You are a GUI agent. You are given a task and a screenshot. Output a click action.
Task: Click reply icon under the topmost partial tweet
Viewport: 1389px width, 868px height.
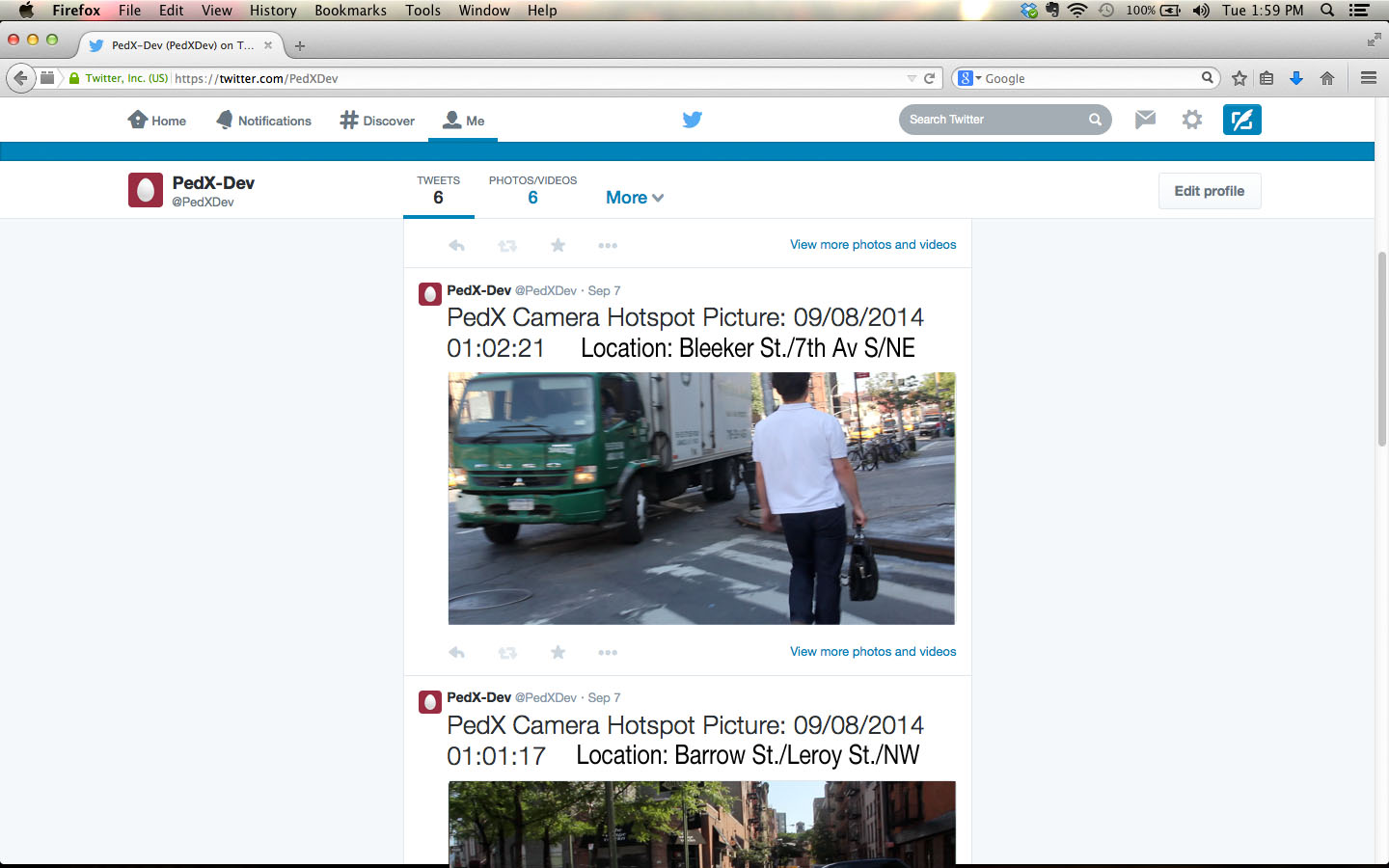coord(457,246)
